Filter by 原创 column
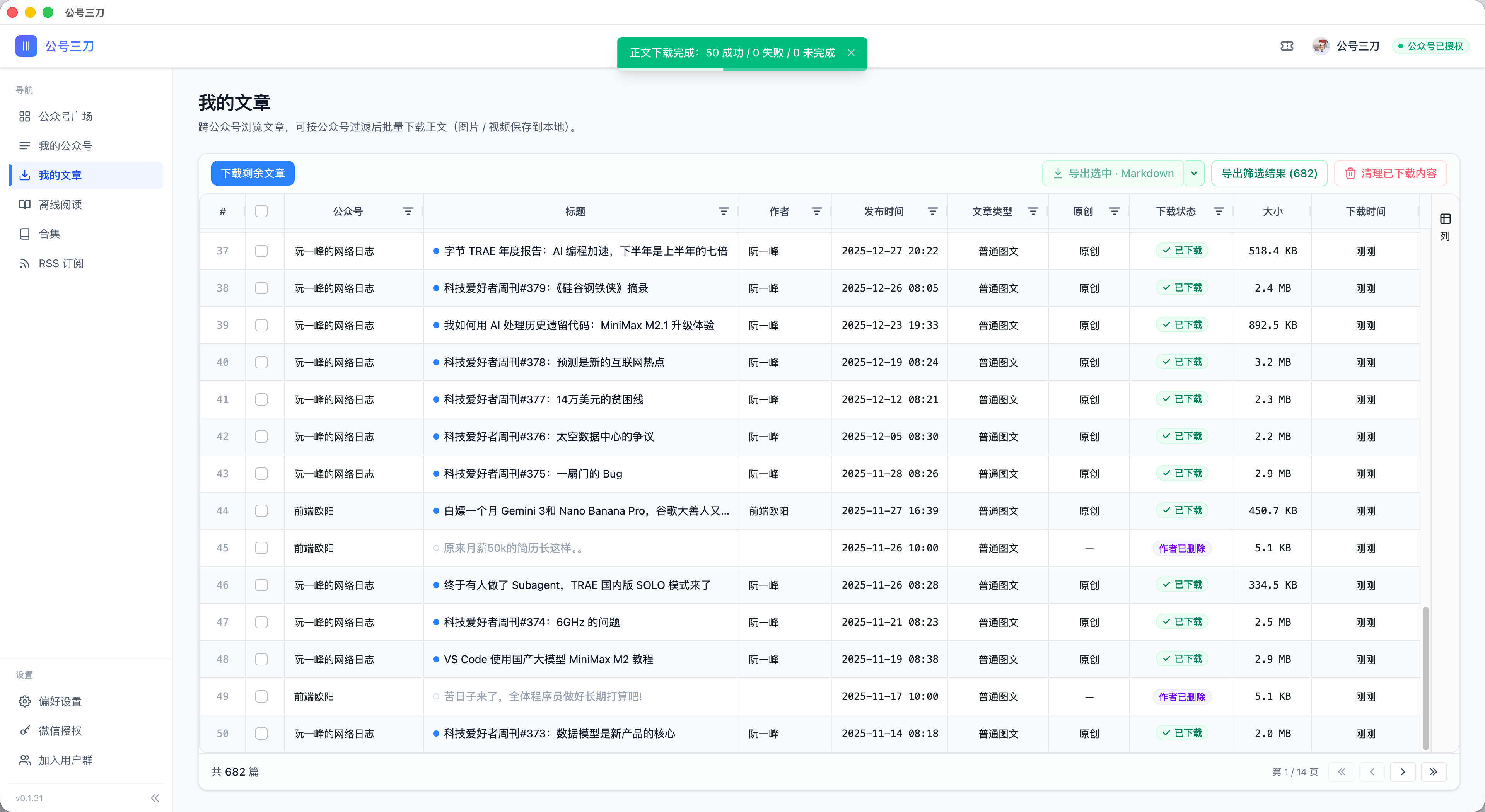 click(x=1114, y=212)
